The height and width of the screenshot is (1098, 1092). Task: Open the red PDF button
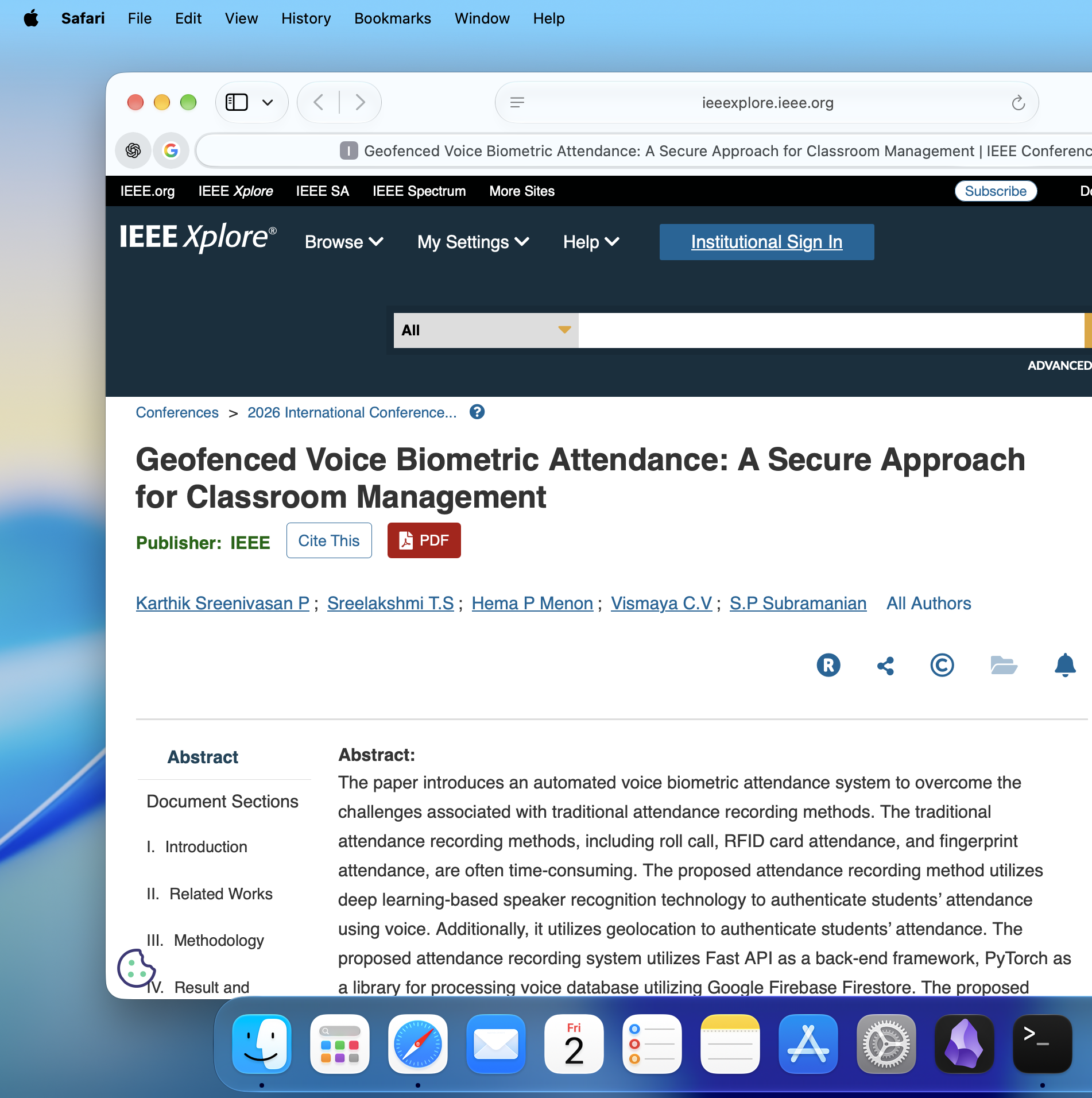pyautogui.click(x=424, y=540)
